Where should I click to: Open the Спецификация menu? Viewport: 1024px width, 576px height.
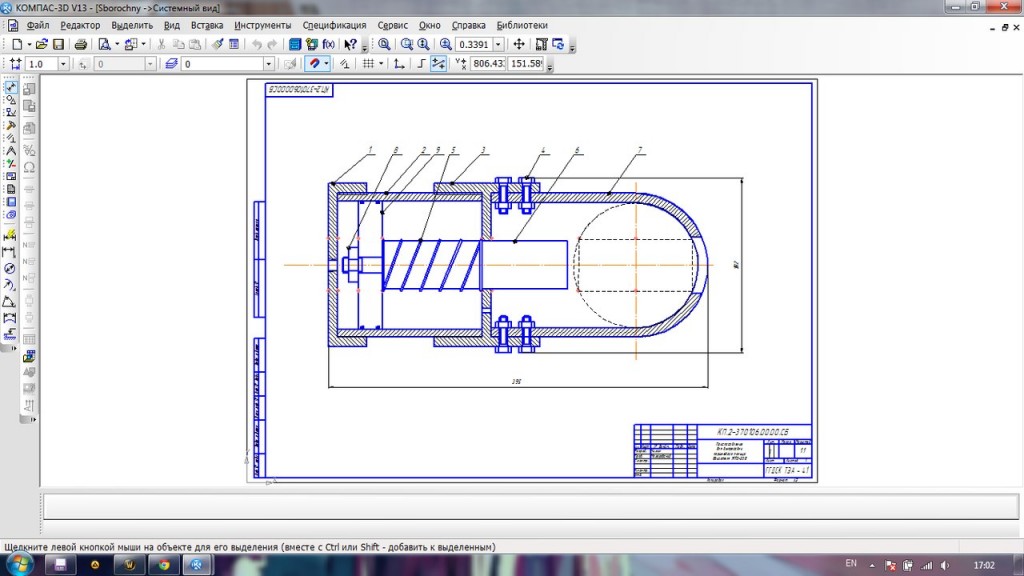[334, 25]
